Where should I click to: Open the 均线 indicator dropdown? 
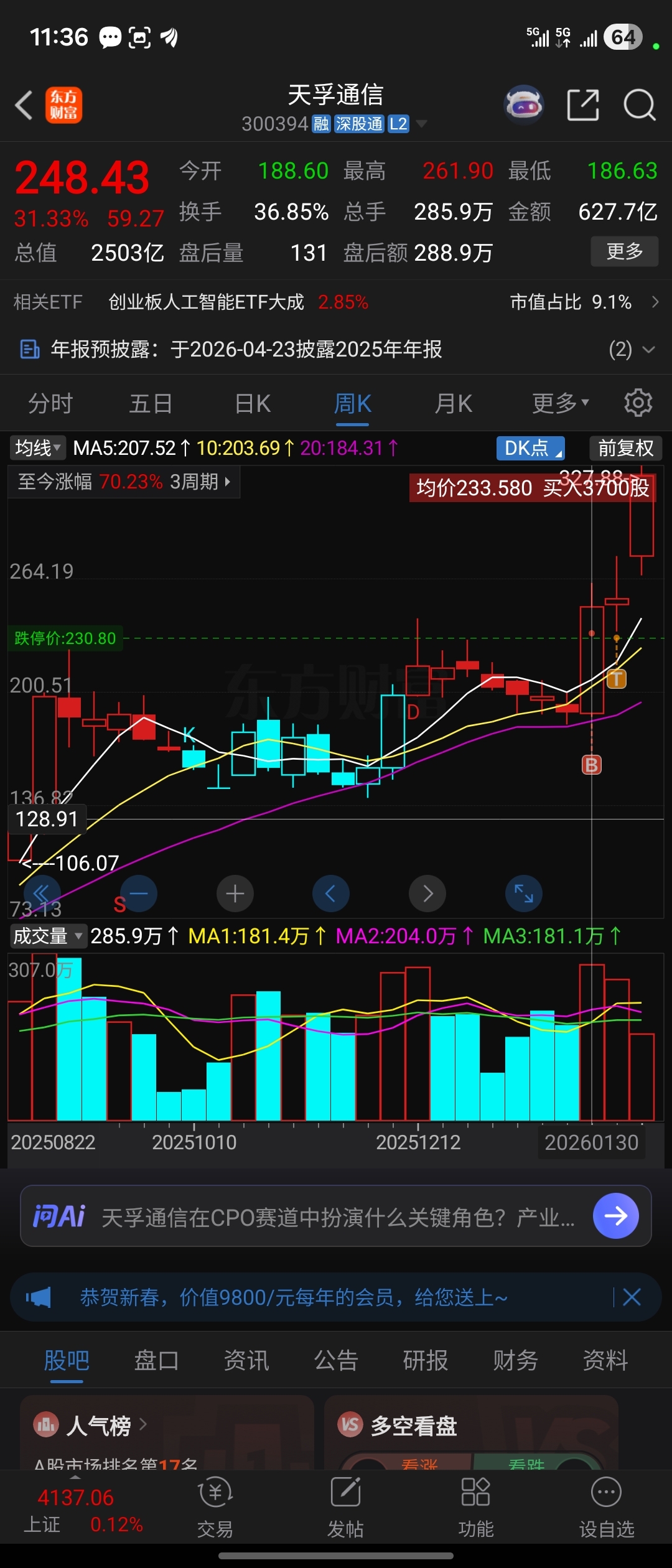click(37, 448)
